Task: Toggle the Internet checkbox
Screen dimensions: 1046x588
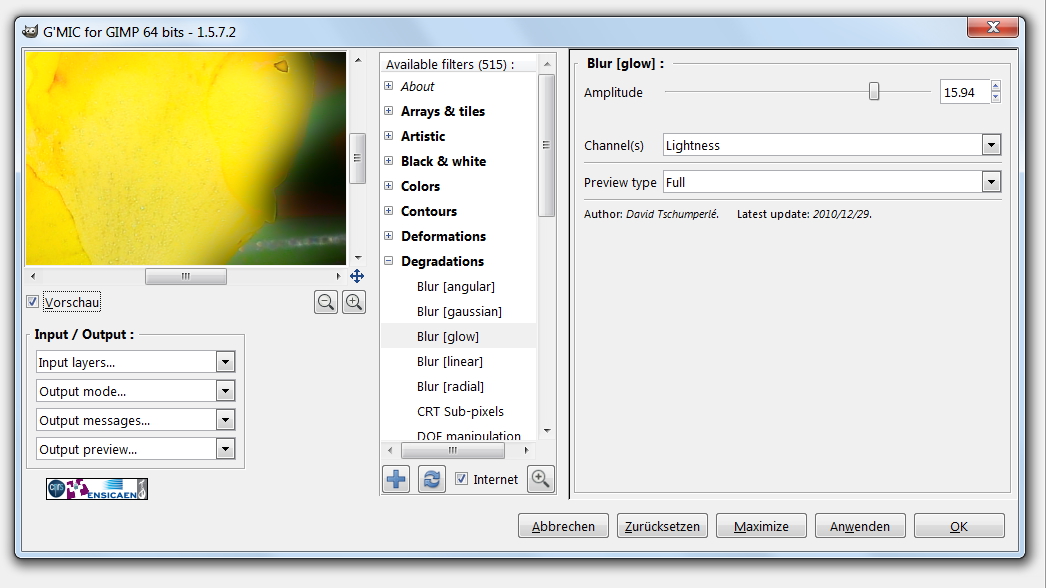Action: (462, 479)
